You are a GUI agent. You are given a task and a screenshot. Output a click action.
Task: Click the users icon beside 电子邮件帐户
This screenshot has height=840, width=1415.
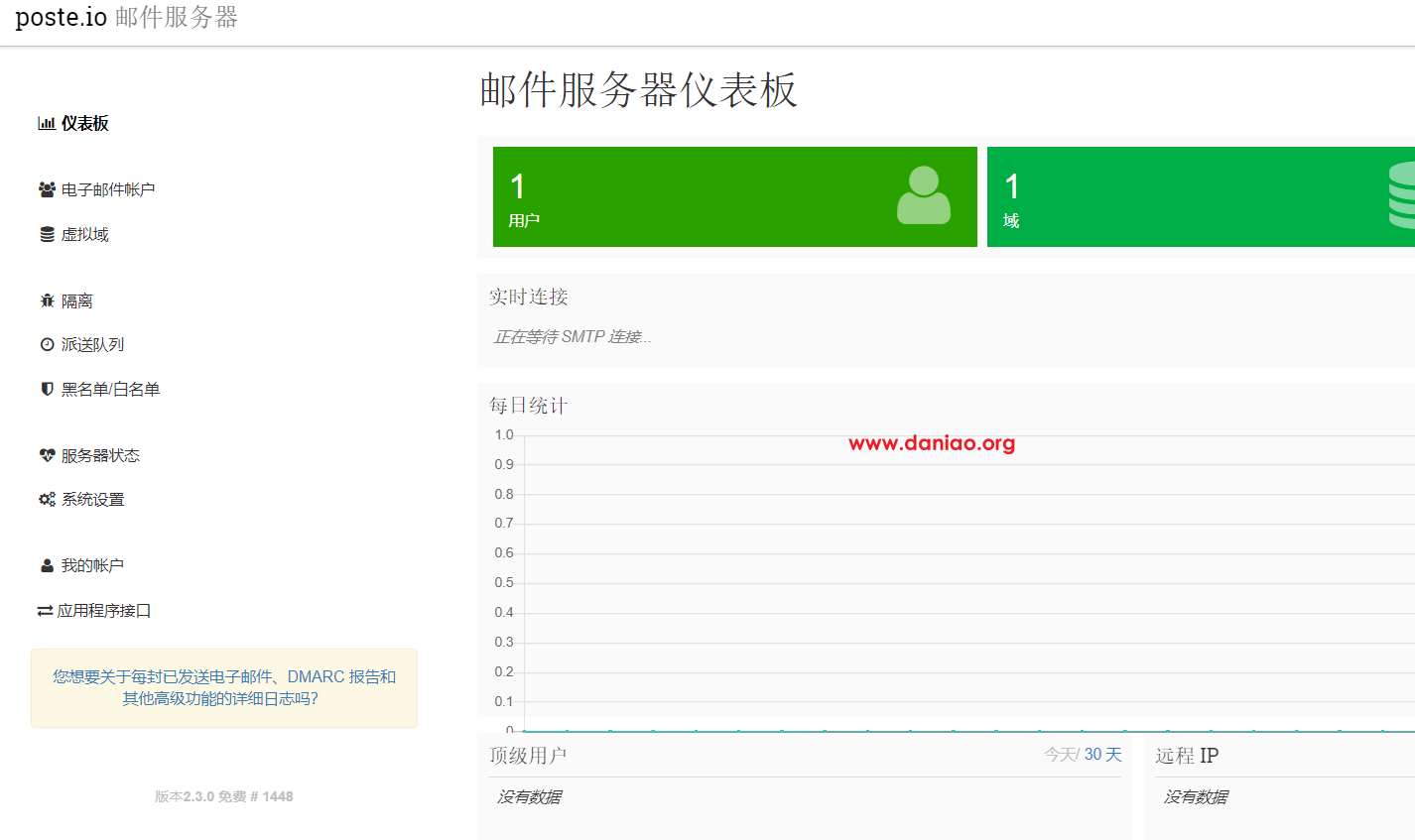tap(47, 189)
